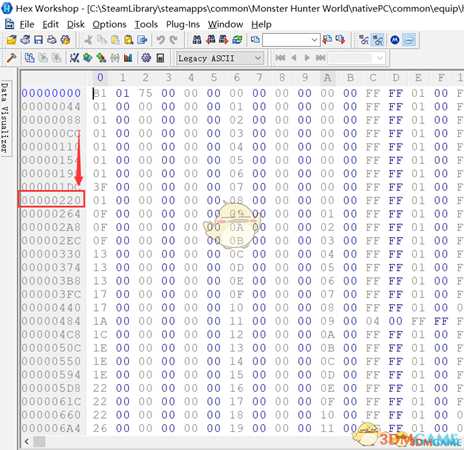Click offset address 000006A4
The image size is (464, 450).
(51, 428)
